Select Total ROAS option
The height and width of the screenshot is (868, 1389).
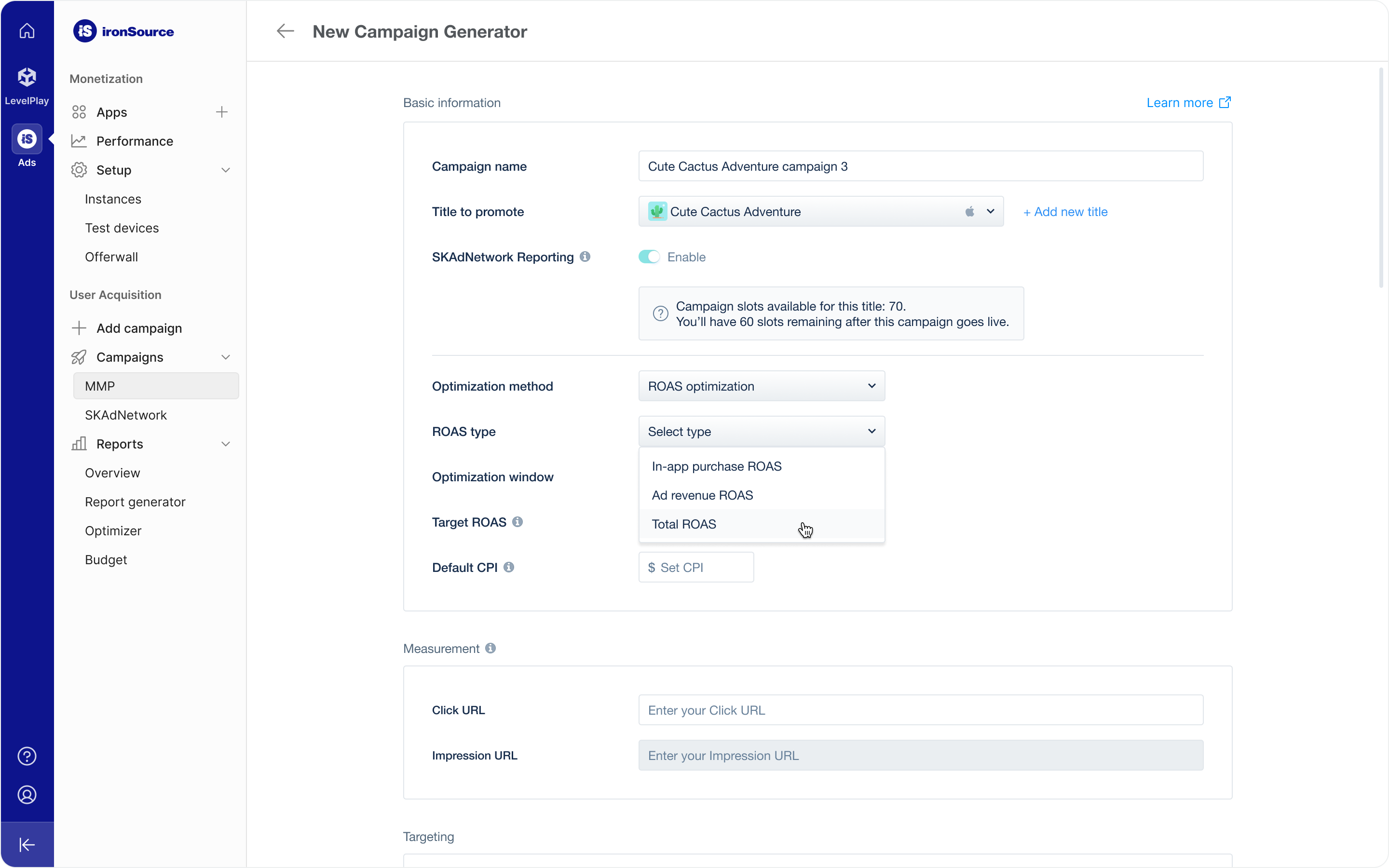click(684, 524)
